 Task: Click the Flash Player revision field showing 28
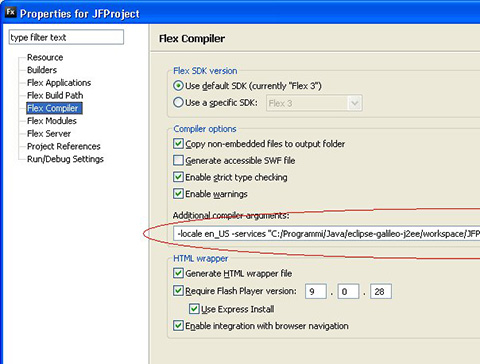(x=381, y=291)
